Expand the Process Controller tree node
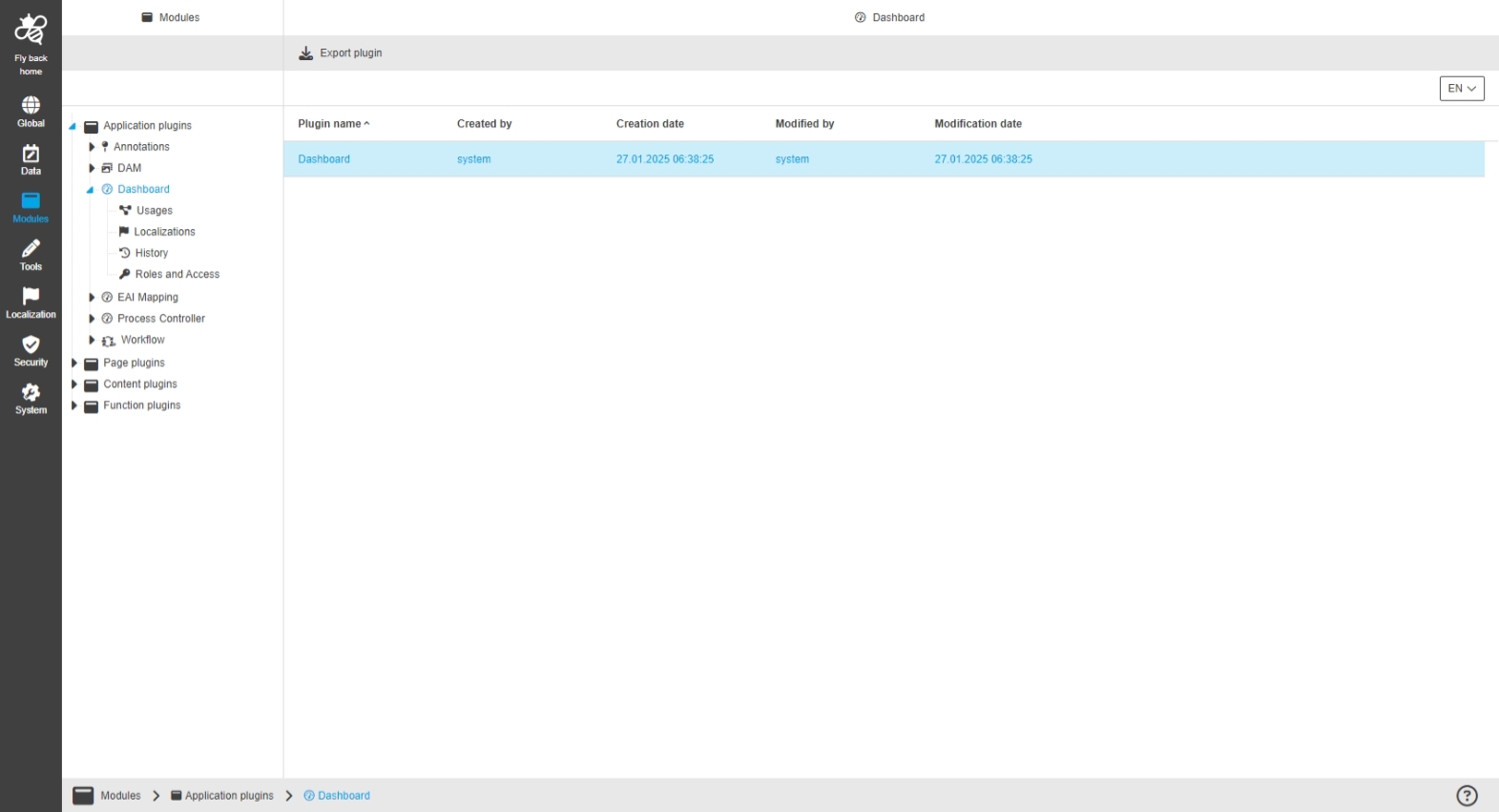1499x812 pixels. 92,319
